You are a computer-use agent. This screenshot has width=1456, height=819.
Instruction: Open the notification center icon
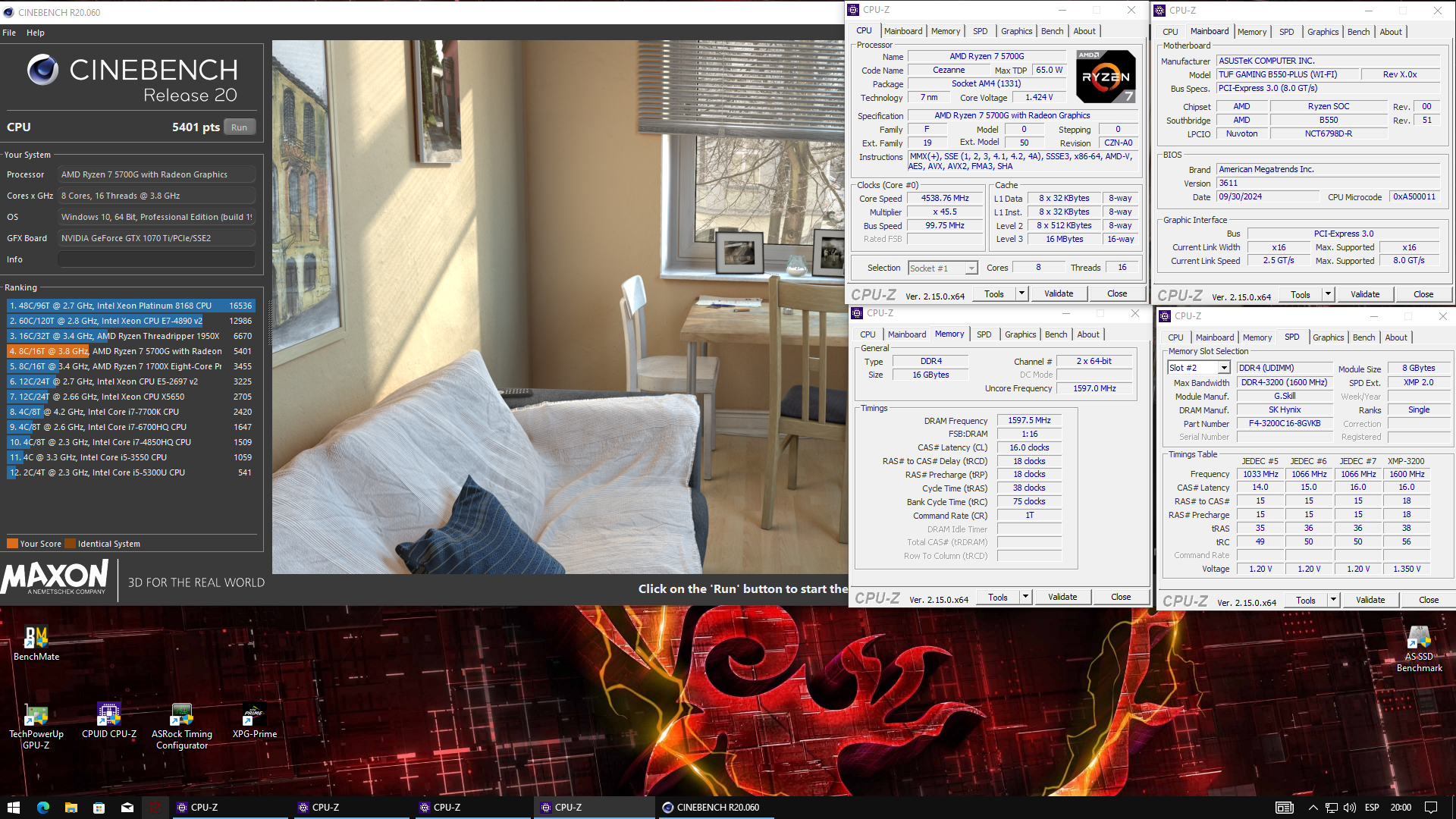coord(1431,808)
